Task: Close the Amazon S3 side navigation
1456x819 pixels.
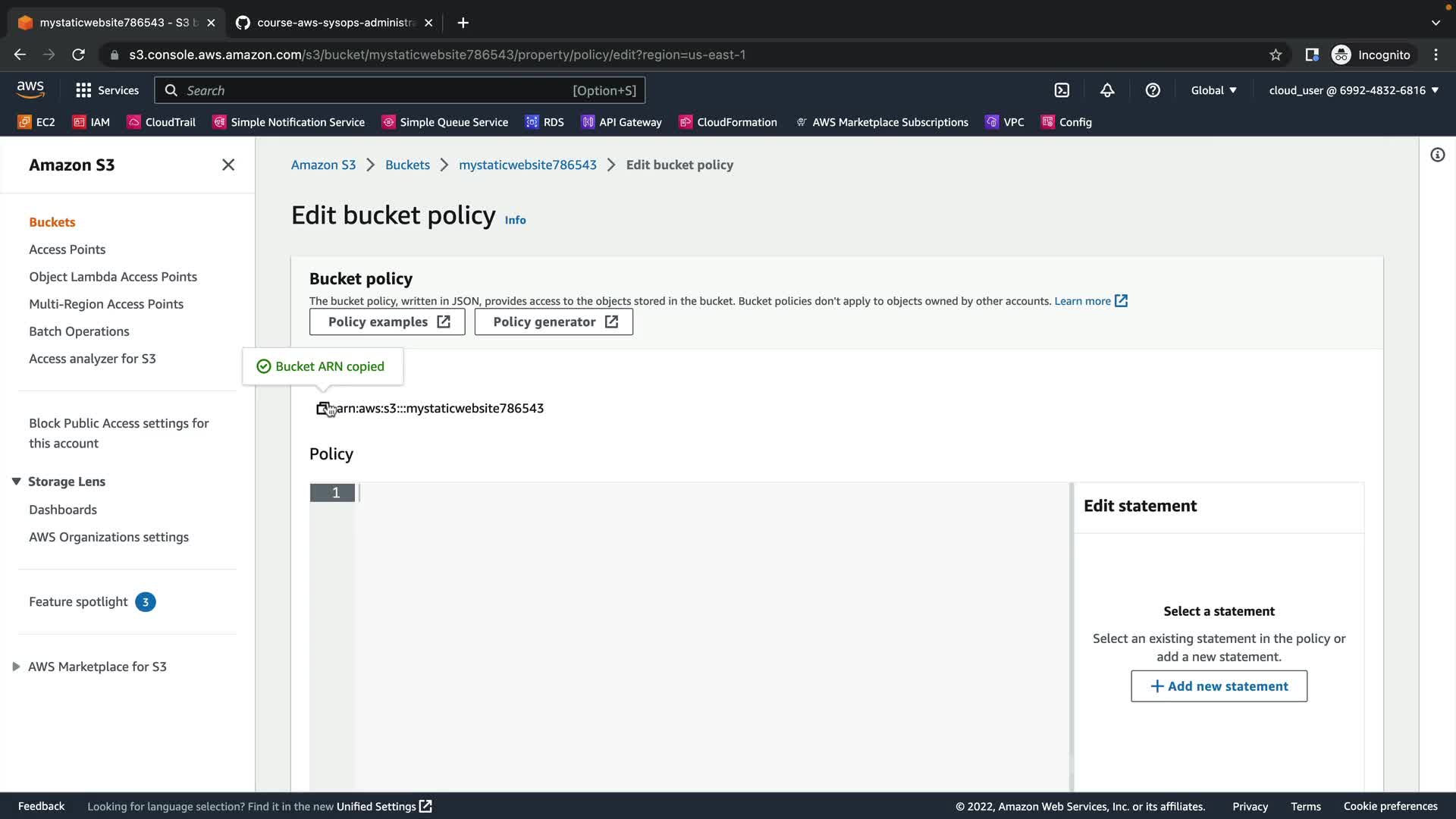Action: tap(228, 165)
